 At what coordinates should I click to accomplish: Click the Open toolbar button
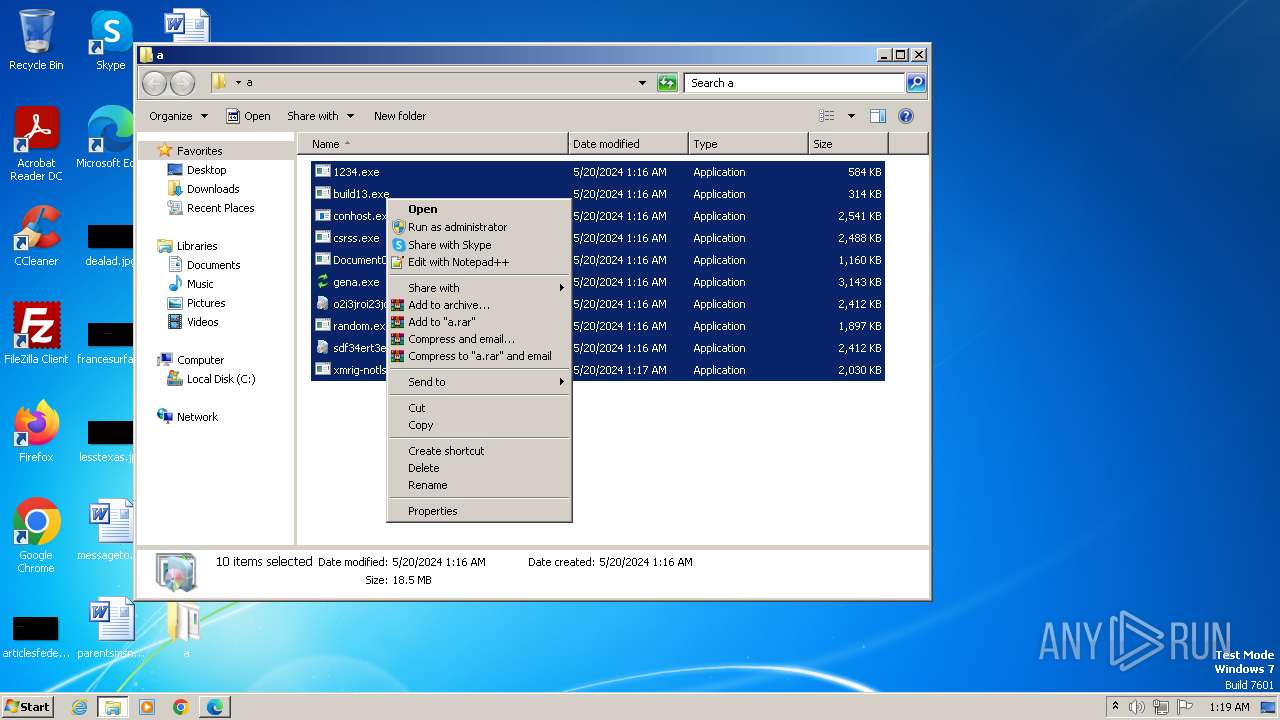tap(248, 116)
